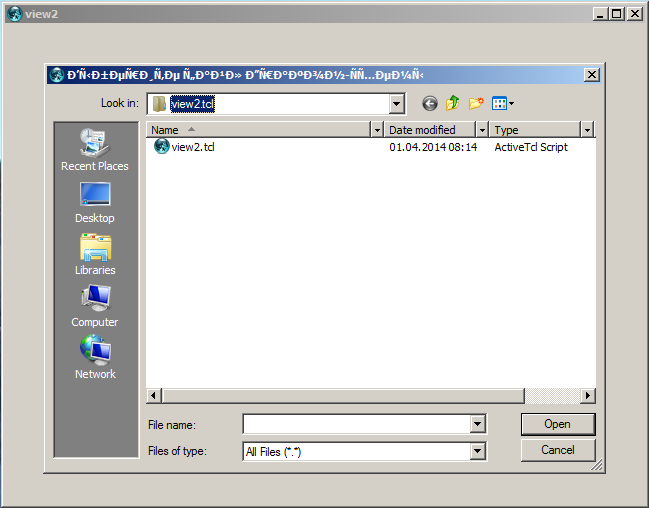Open the Type column filter arrow
Viewport: 649px width, 508px height.
pos(587,130)
